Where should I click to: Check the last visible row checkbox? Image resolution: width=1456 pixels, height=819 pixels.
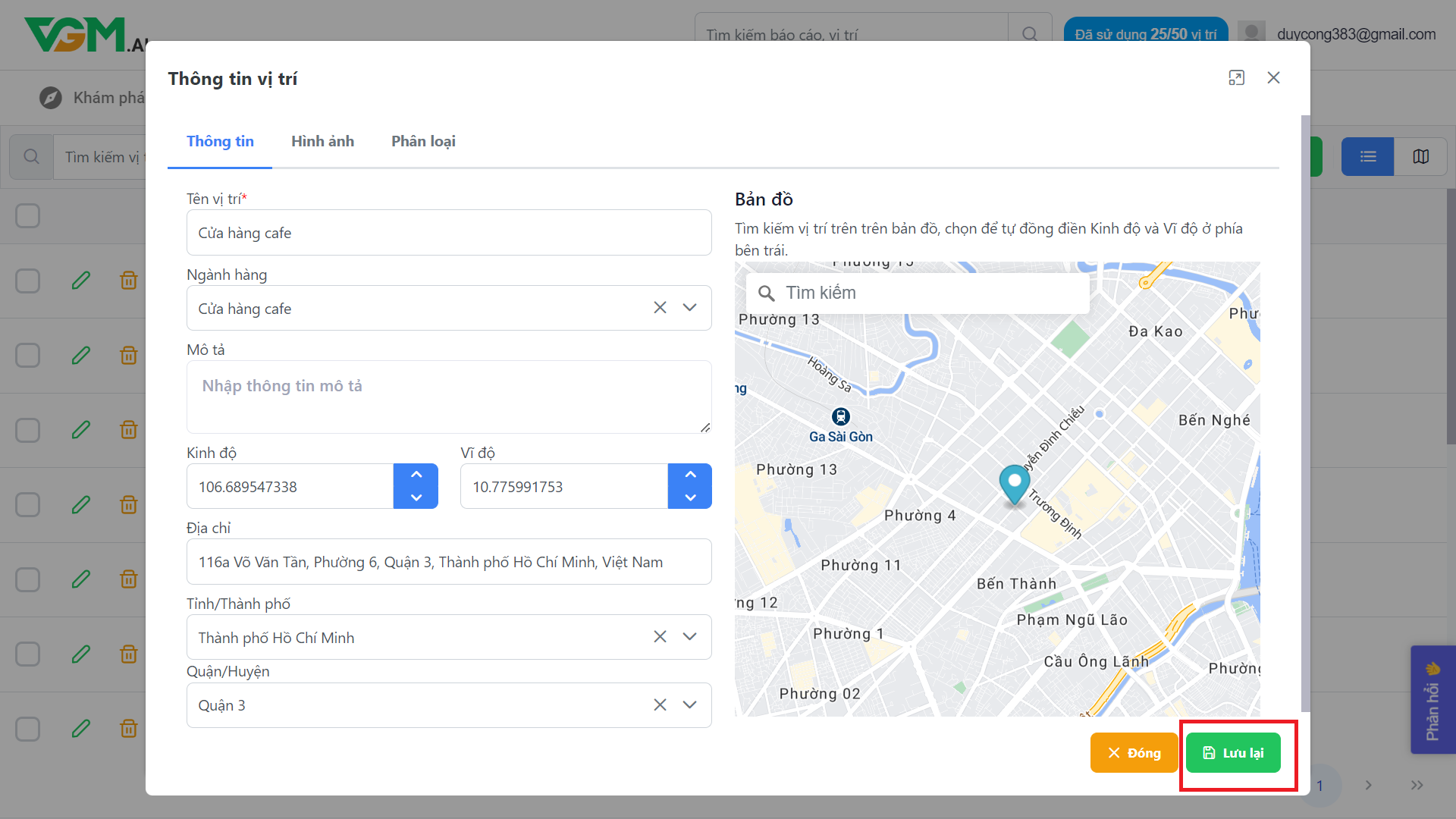click(28, 729)
